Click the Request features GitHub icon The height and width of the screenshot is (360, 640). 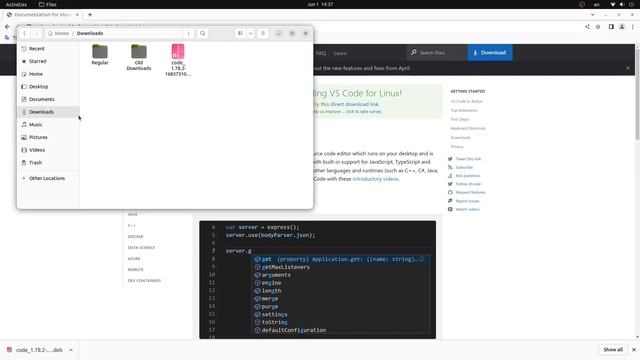click(450, 192)
